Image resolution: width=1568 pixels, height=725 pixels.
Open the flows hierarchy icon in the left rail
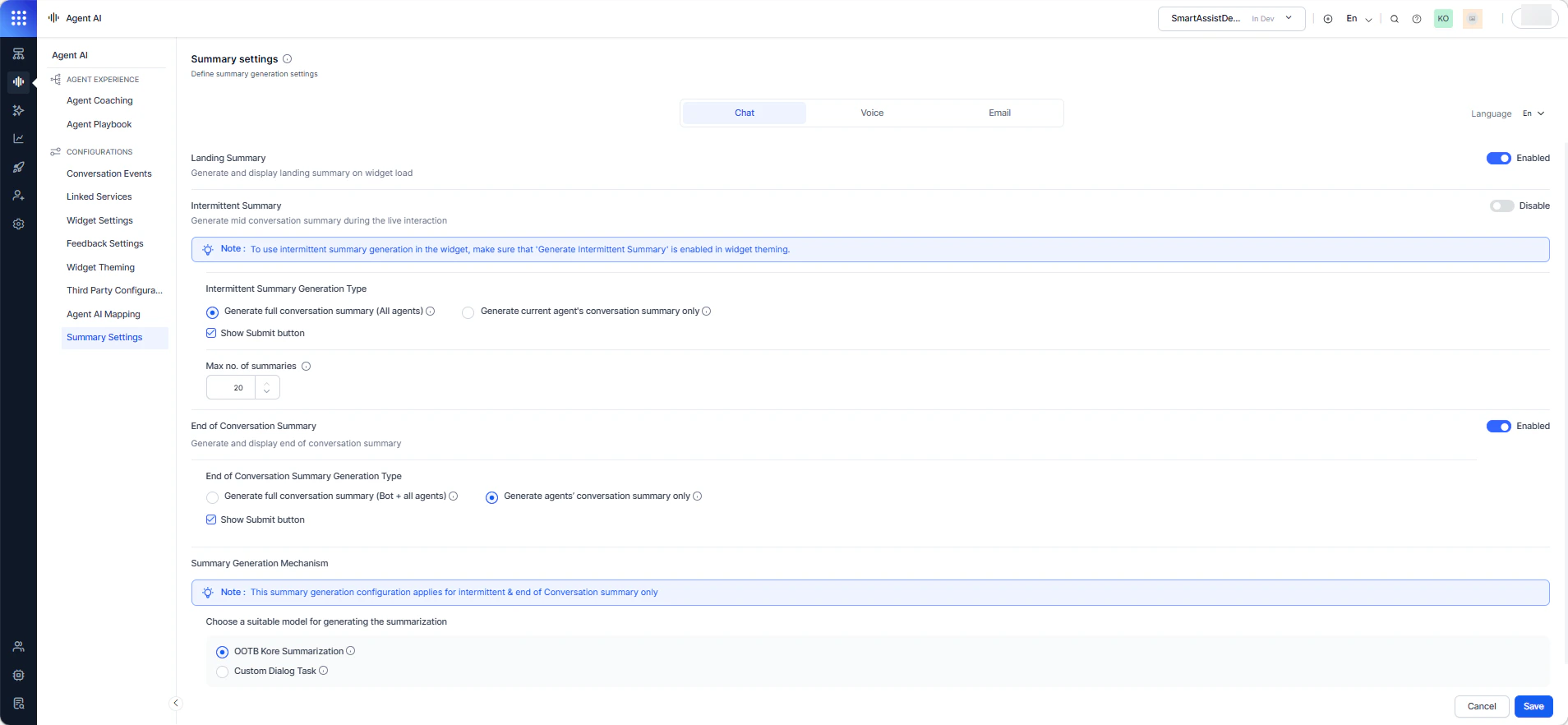pyautogui.click(x=18, y=54)
